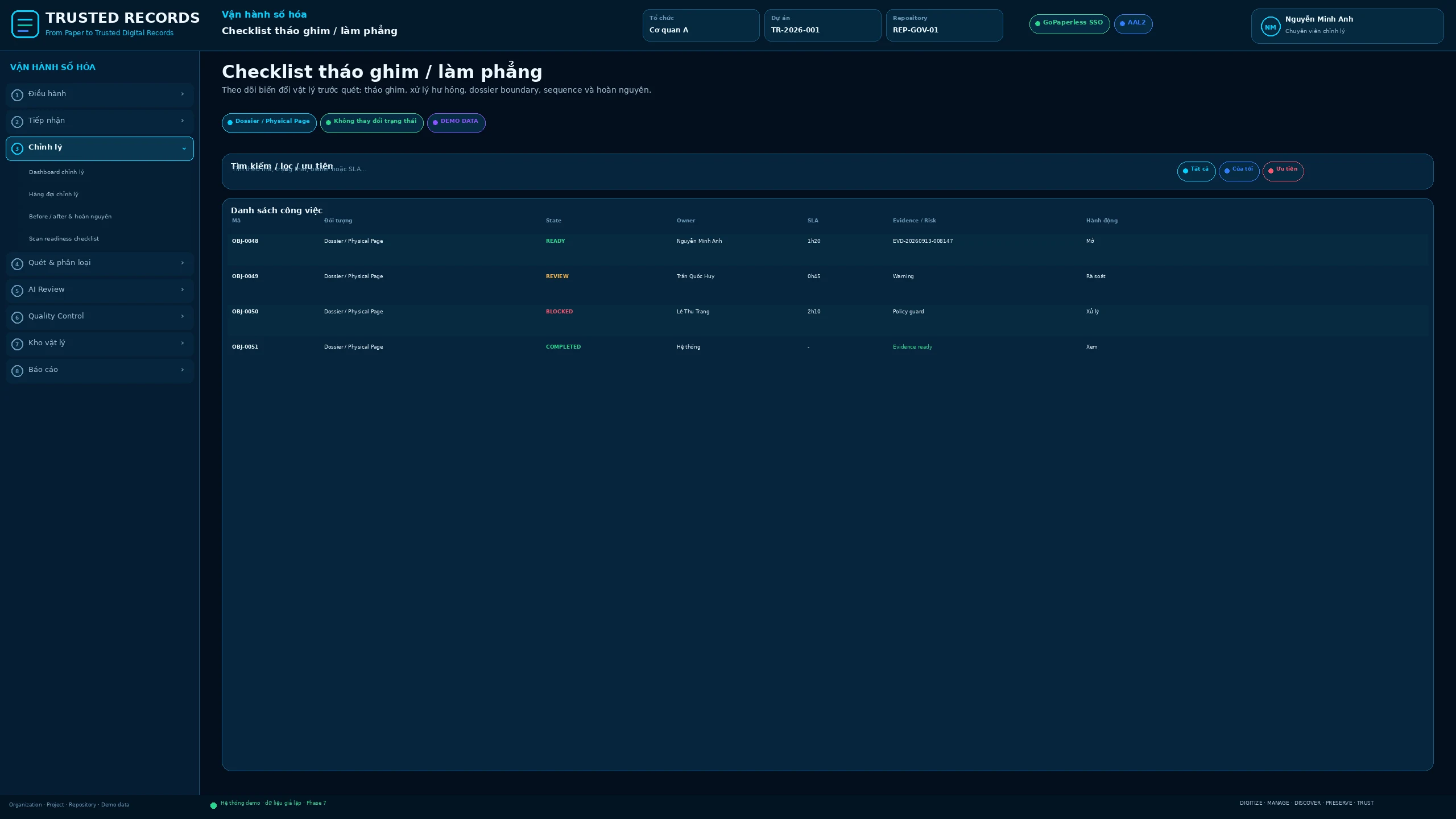
Task: Click the number 7 icon beside Kho vật lý
Action: [x=17, y=344]
